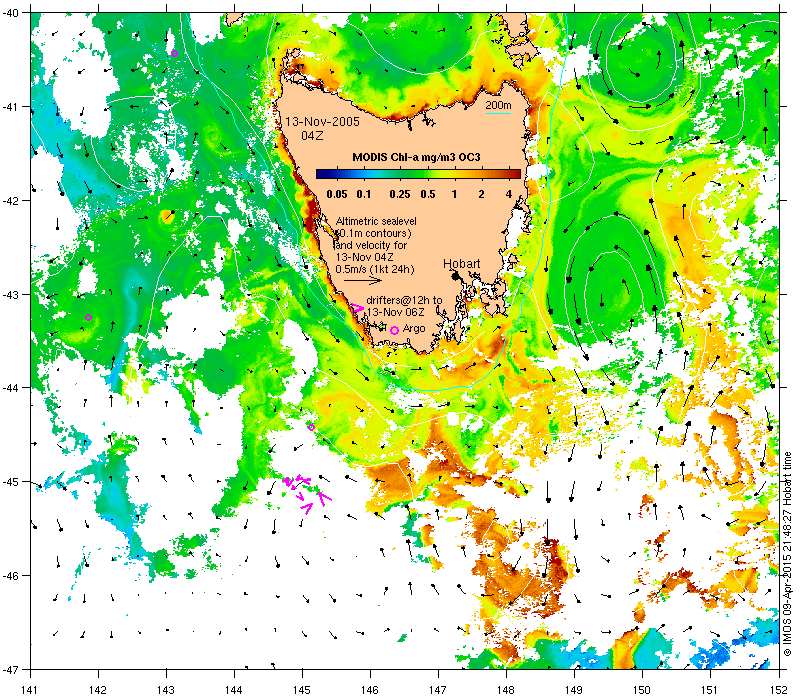800x700 pixels.
Task: Click the '-46' latitude axis label
Action: coord(12,576)
